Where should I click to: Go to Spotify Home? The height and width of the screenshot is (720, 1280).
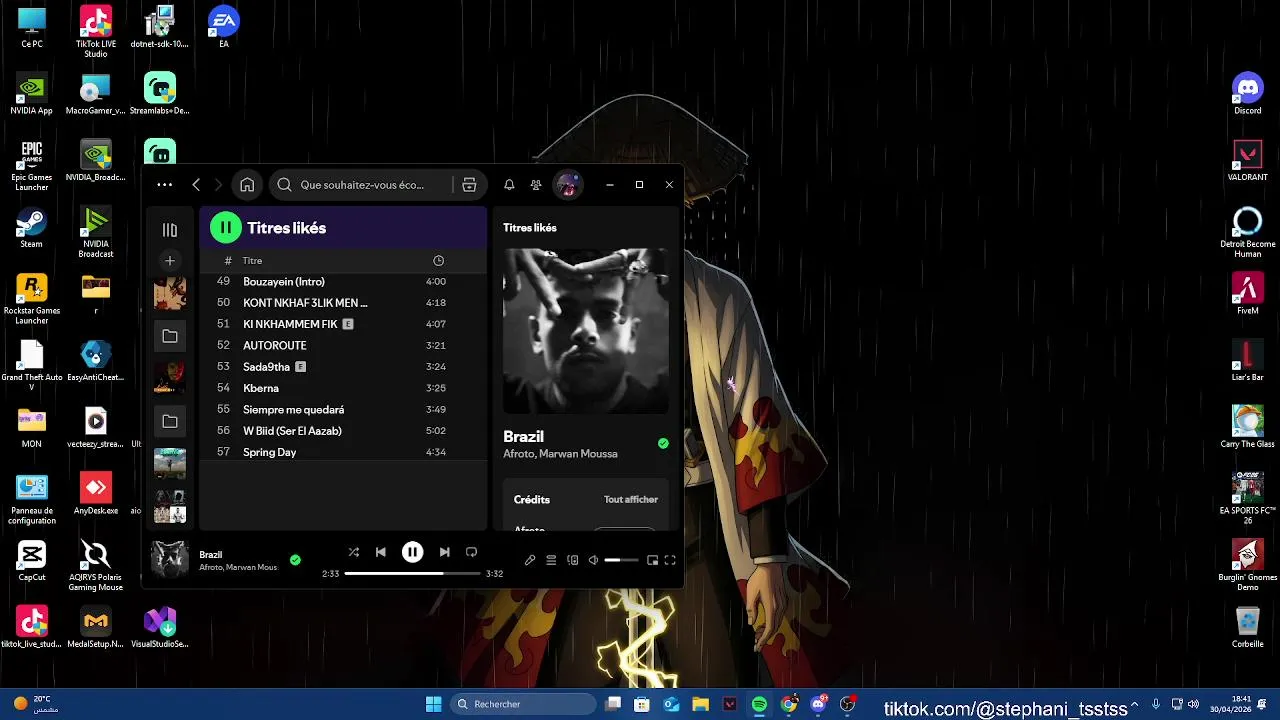247,185
